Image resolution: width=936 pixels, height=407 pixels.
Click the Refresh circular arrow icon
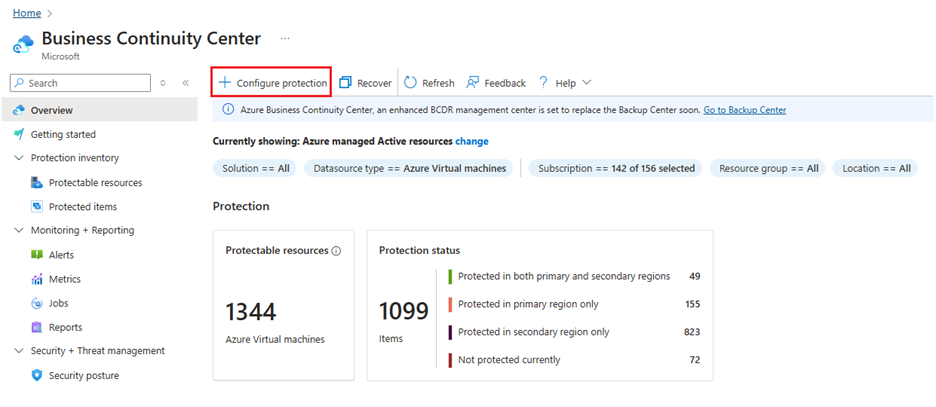(410, 83)
